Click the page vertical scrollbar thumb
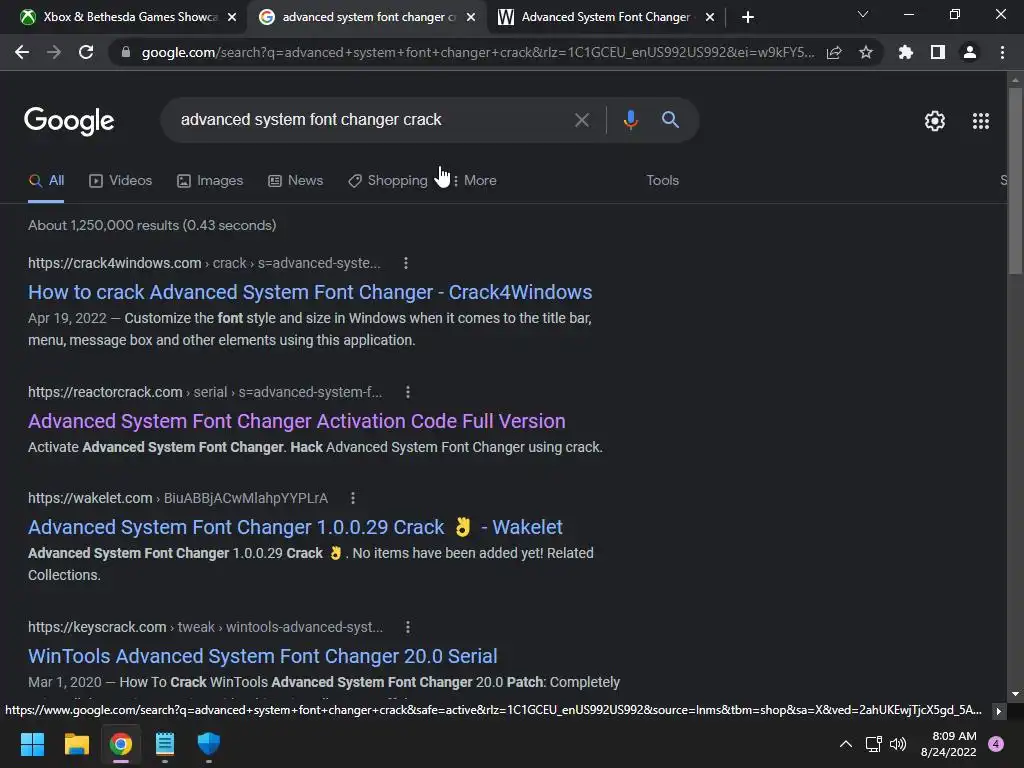Screen dimensions: 1024x768 1015,180
